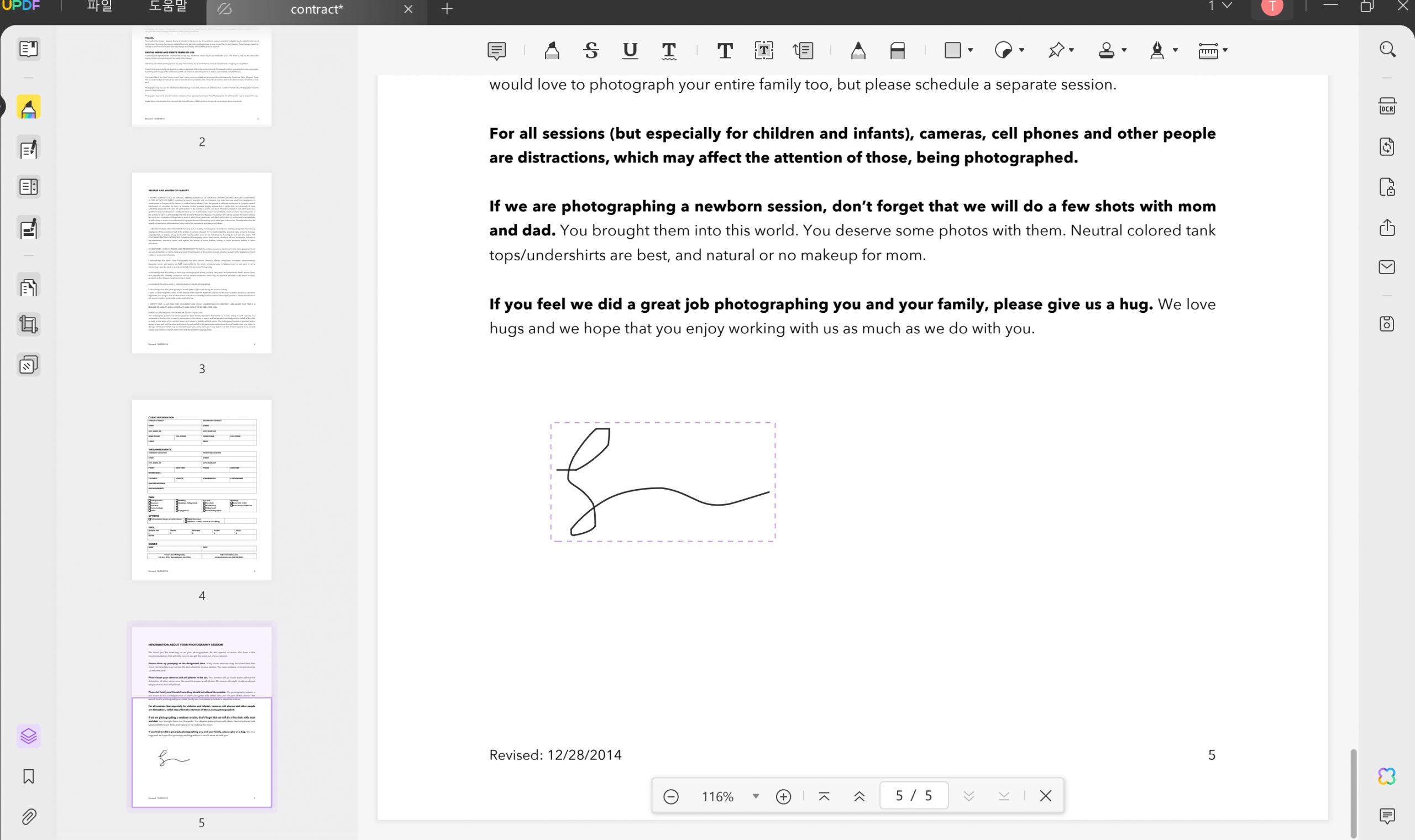Send file by email
The image size is (1415, 840).
1387,267
